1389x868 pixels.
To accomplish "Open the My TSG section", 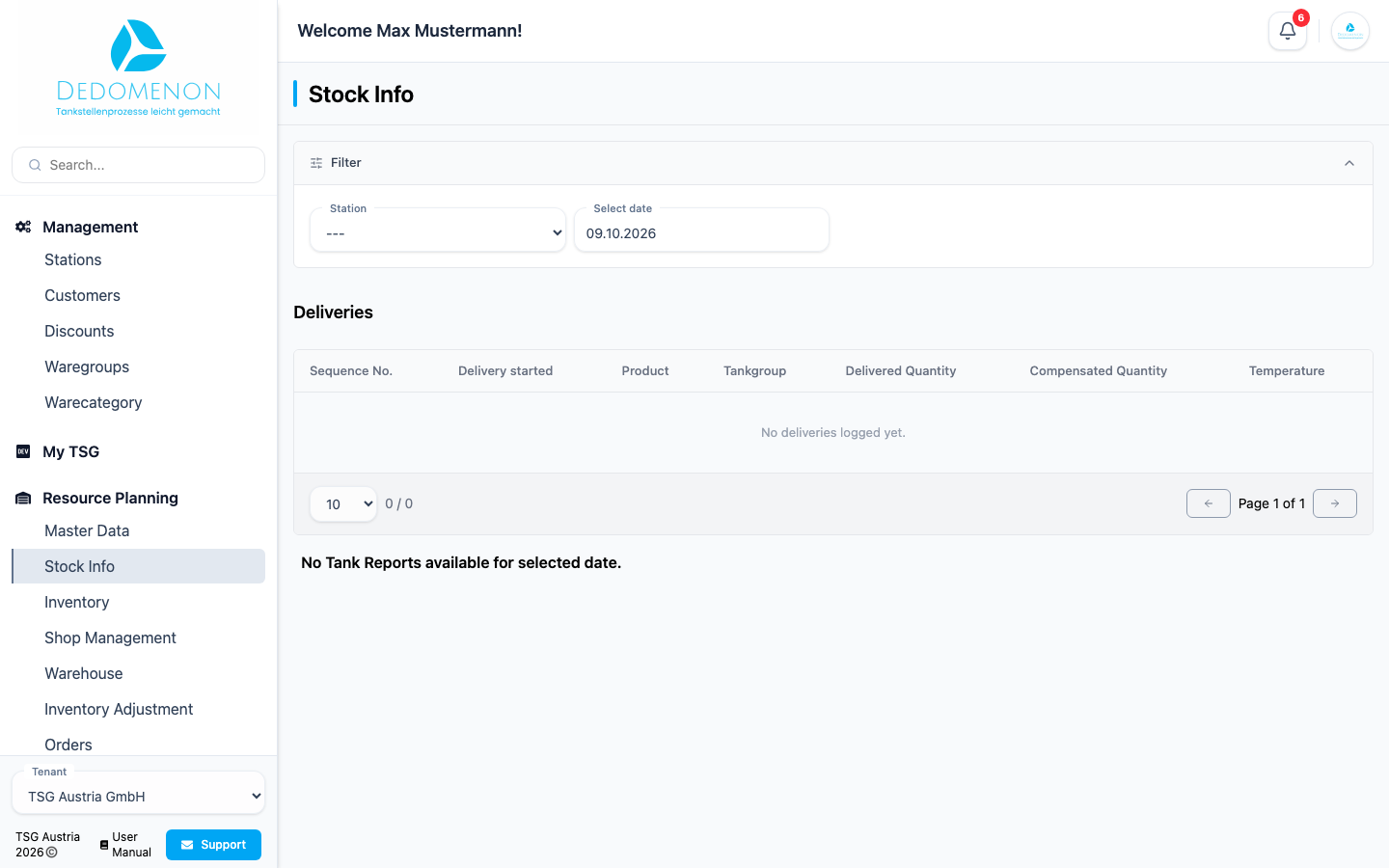I will pyautogui.click(x=70, y=451).
